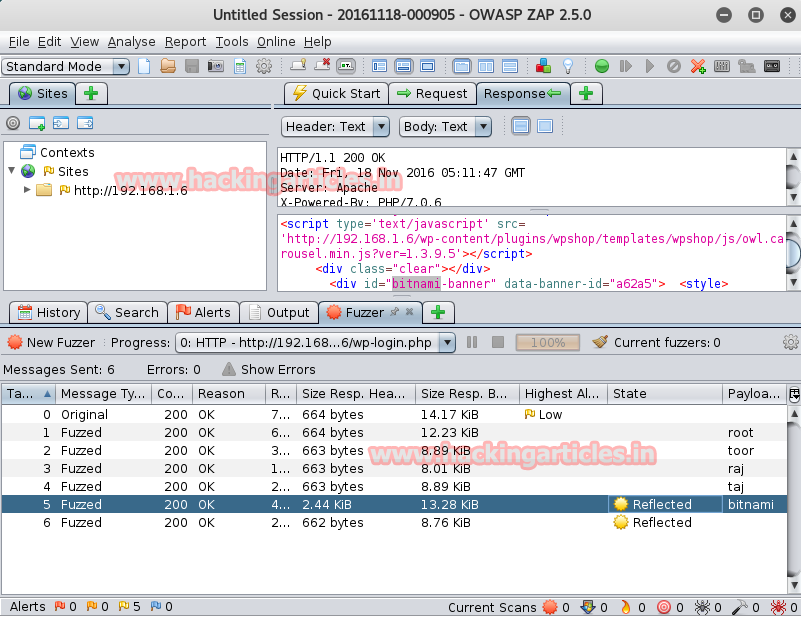
Task: Open the Request tab
Action: pyautogui.click(x=432, y=93)
